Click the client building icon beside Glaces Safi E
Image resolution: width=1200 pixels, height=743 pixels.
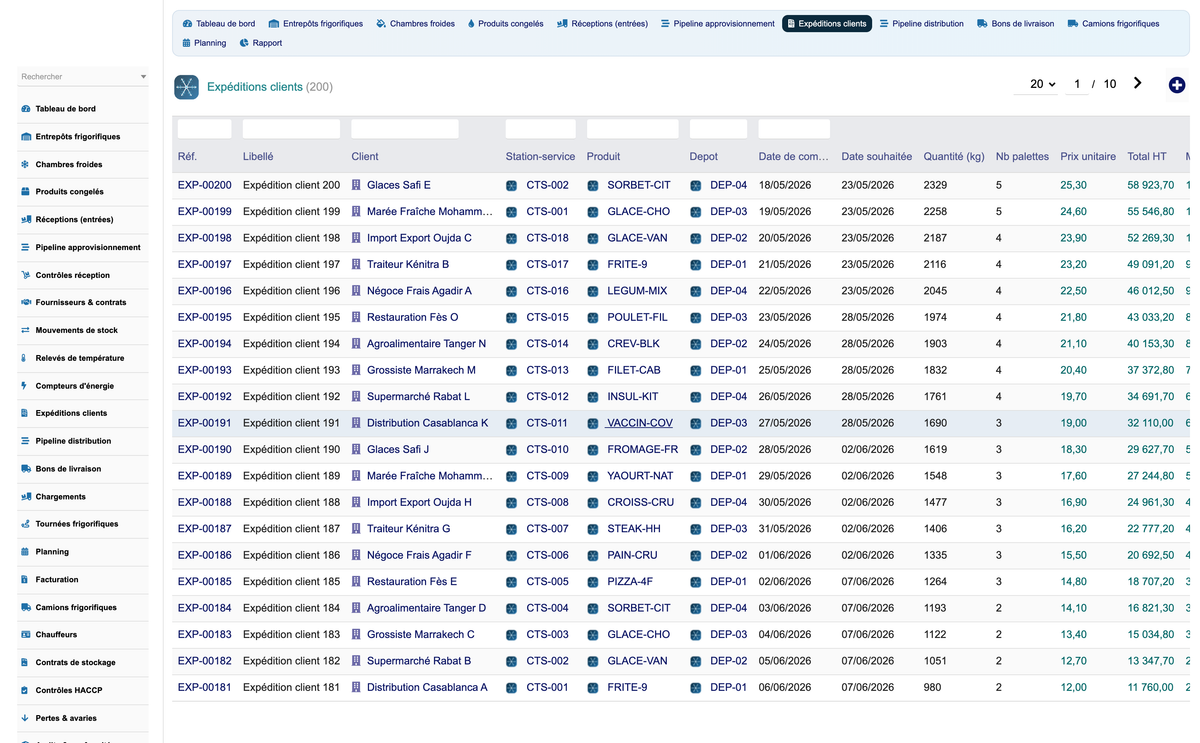[x=356, y=185]
